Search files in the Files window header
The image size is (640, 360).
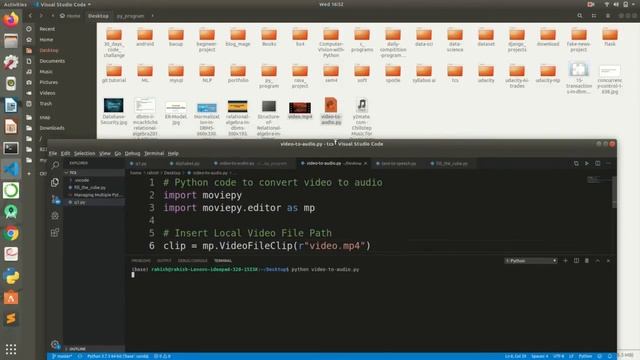point(580,16)
